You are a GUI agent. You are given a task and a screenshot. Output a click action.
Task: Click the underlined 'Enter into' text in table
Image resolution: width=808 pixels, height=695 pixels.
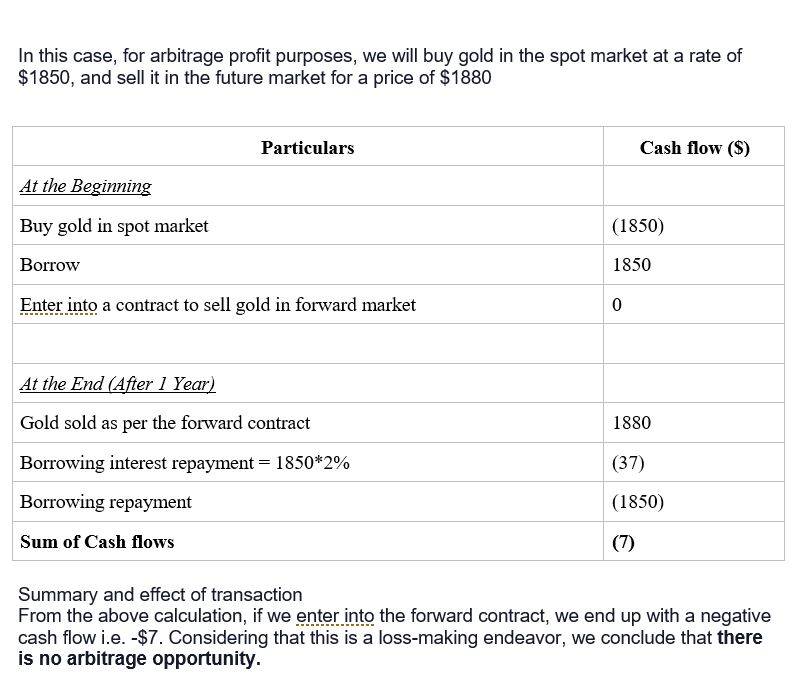pyautogui.click(x=59, y=305)
